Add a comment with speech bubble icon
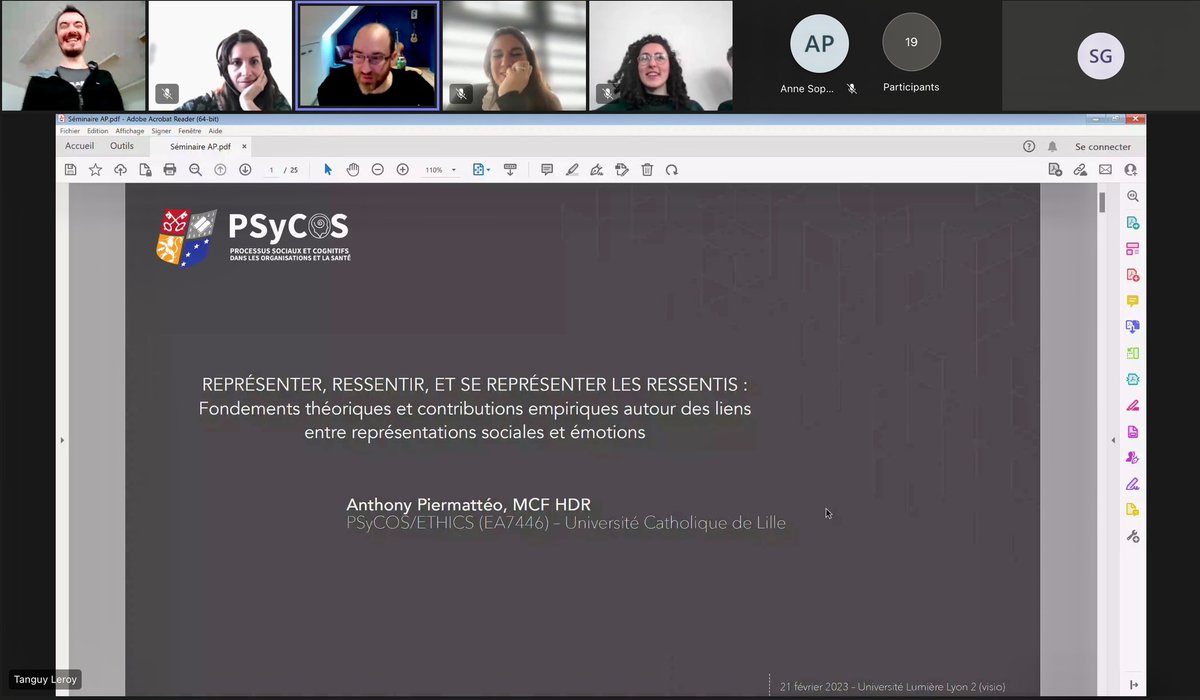Viewport: 1200px width, 700px height. [547, 170]
